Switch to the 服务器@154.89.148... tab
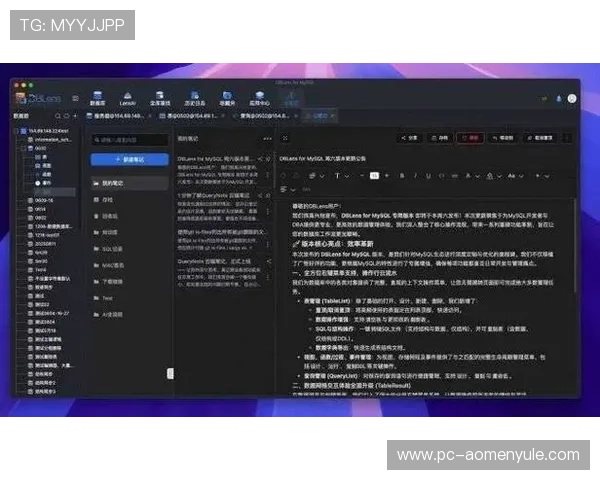 tap(119, 116)
